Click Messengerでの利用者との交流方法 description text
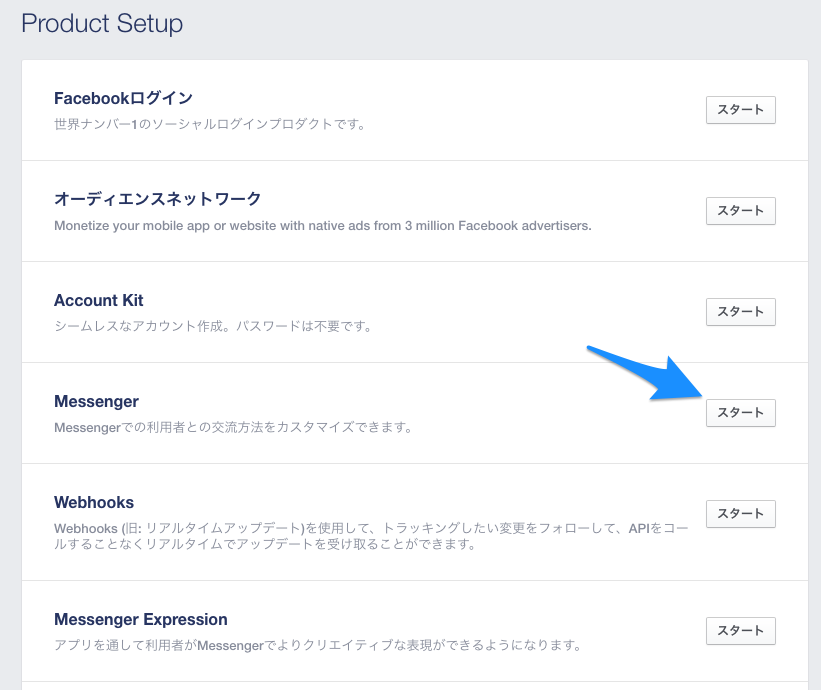 pos(233,428)
